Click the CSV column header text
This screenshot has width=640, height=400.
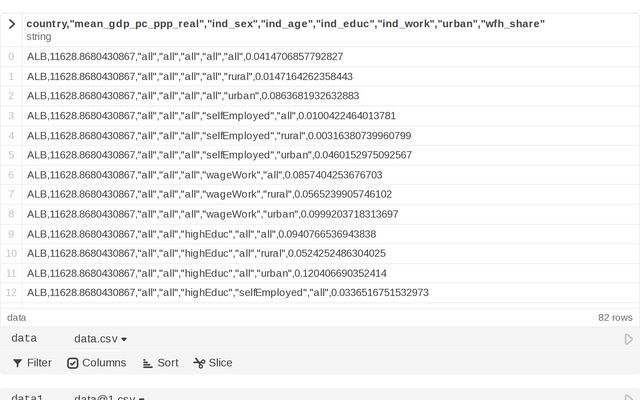(285, 23)
